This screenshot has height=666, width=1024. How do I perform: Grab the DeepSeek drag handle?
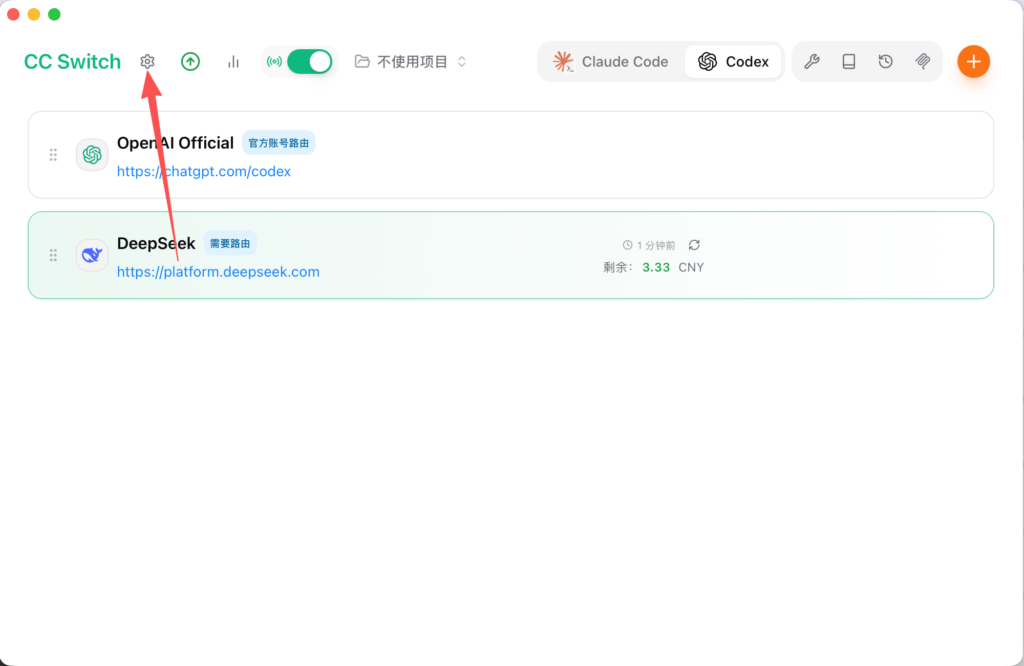[54, 255]
